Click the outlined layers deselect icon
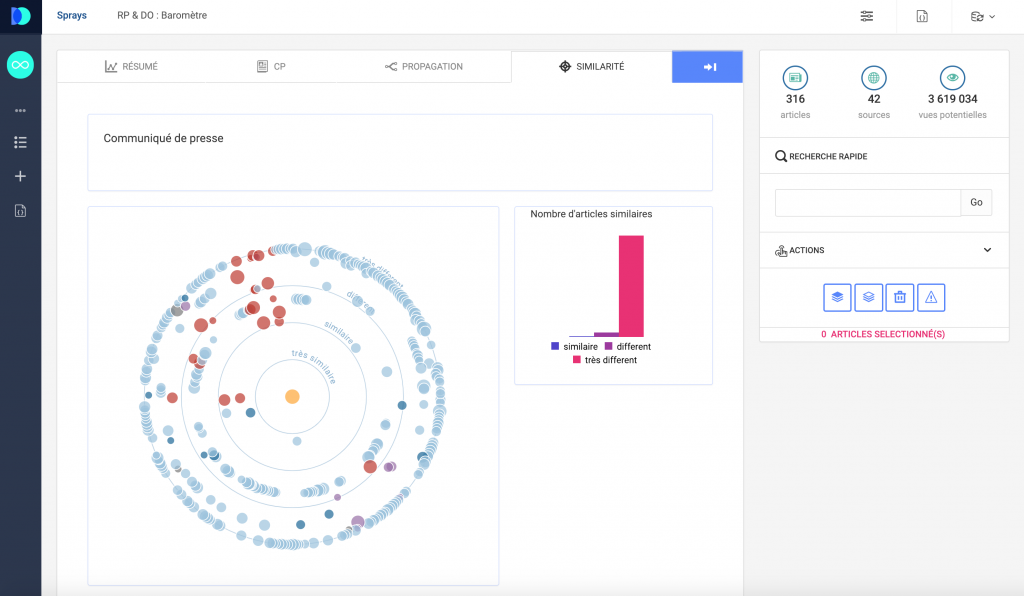 pos(868,297)
